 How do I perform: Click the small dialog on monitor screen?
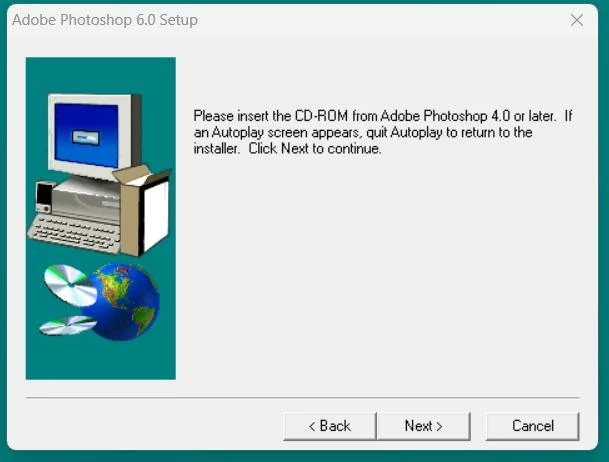[x=86, y=137]
